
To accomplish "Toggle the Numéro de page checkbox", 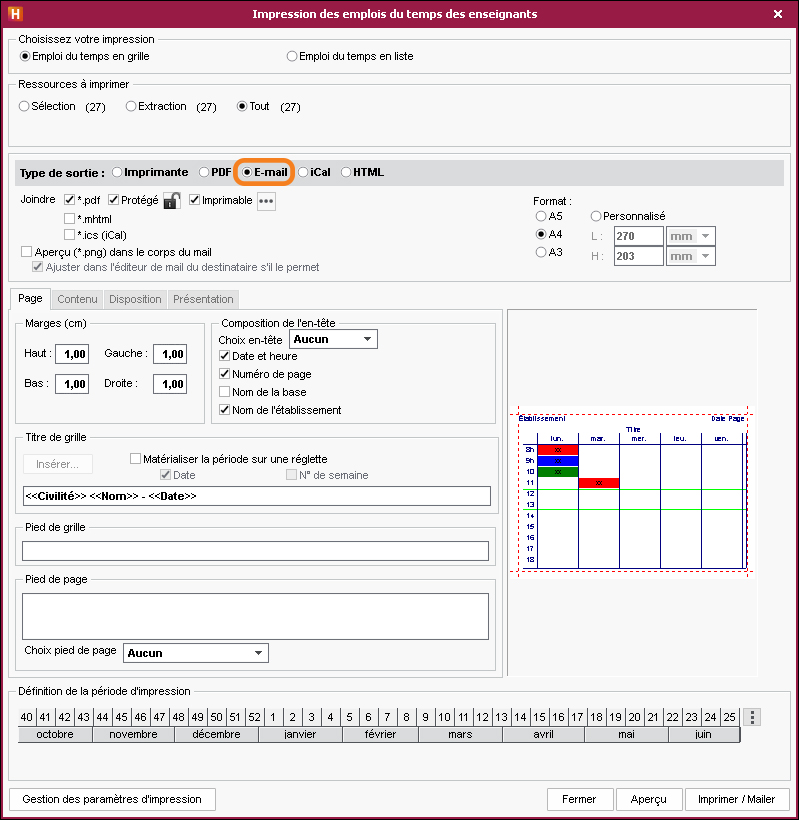I will [224, 373].
